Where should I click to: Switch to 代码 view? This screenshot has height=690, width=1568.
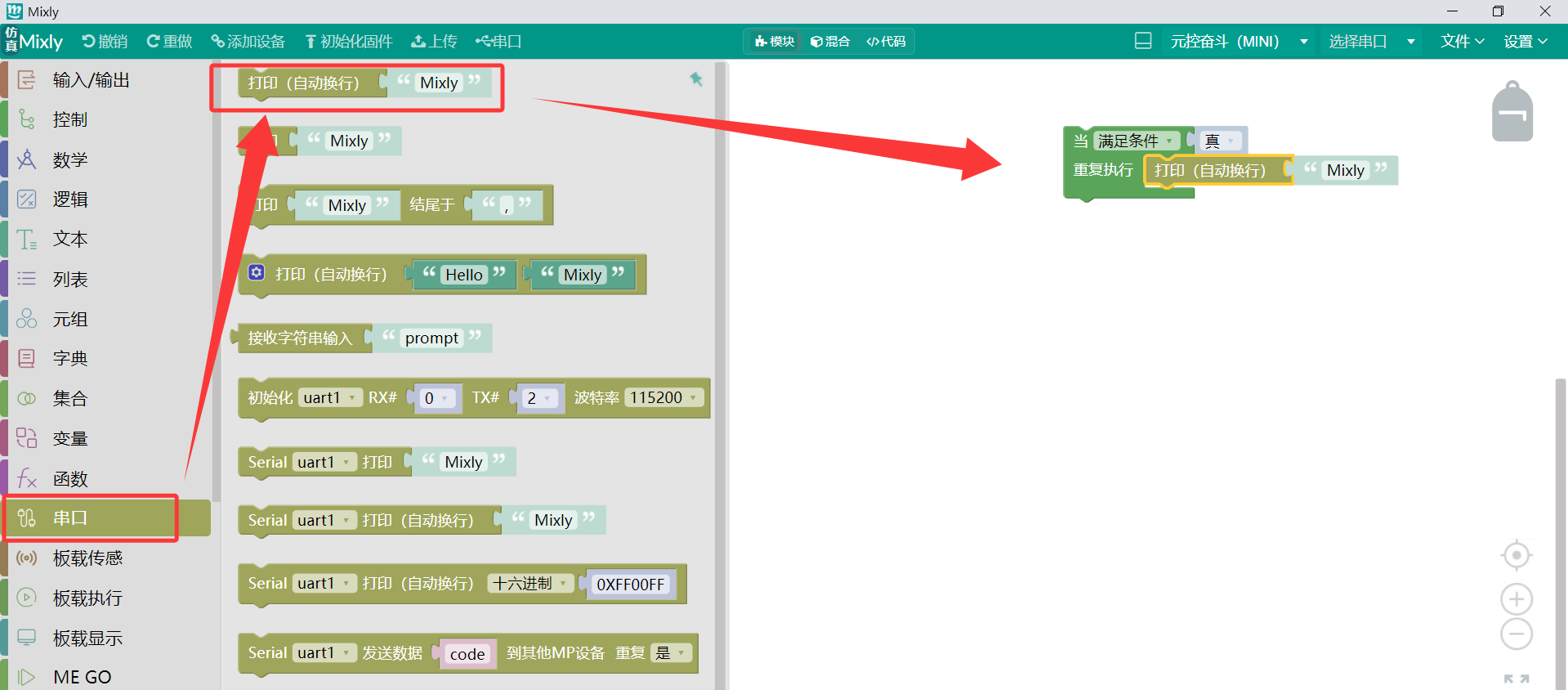pyautogui.click(x=887, y=42)
